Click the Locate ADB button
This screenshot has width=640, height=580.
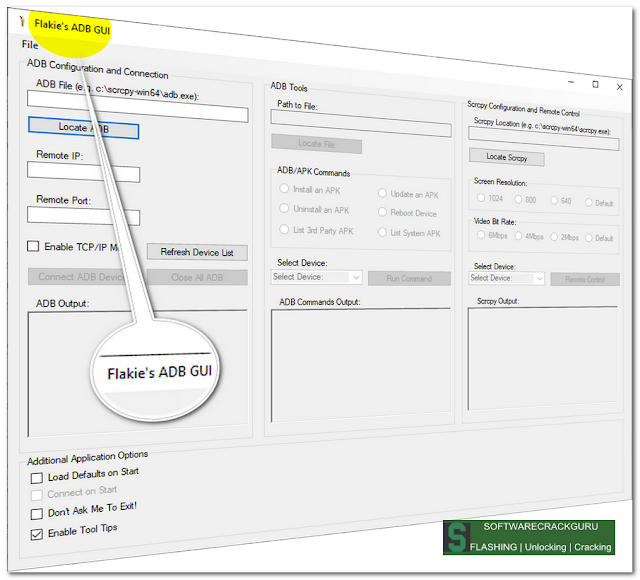coord(84,128)
